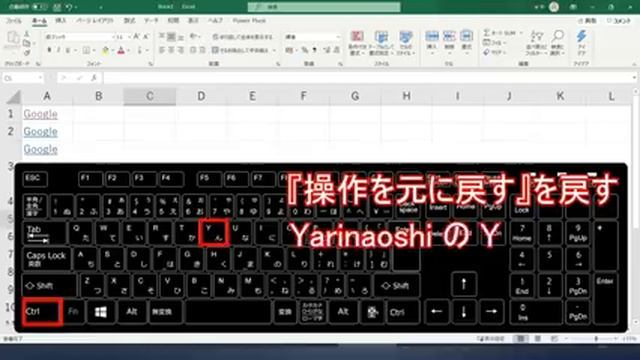Click the Merge and Center button
This screenshot has height=360, width=640.
(241, 50)
